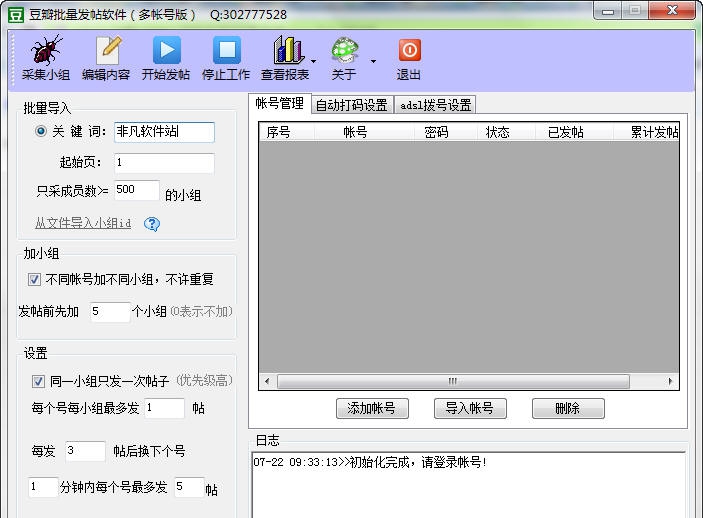Click the red 退出 power icon

(x=409, y=50)
